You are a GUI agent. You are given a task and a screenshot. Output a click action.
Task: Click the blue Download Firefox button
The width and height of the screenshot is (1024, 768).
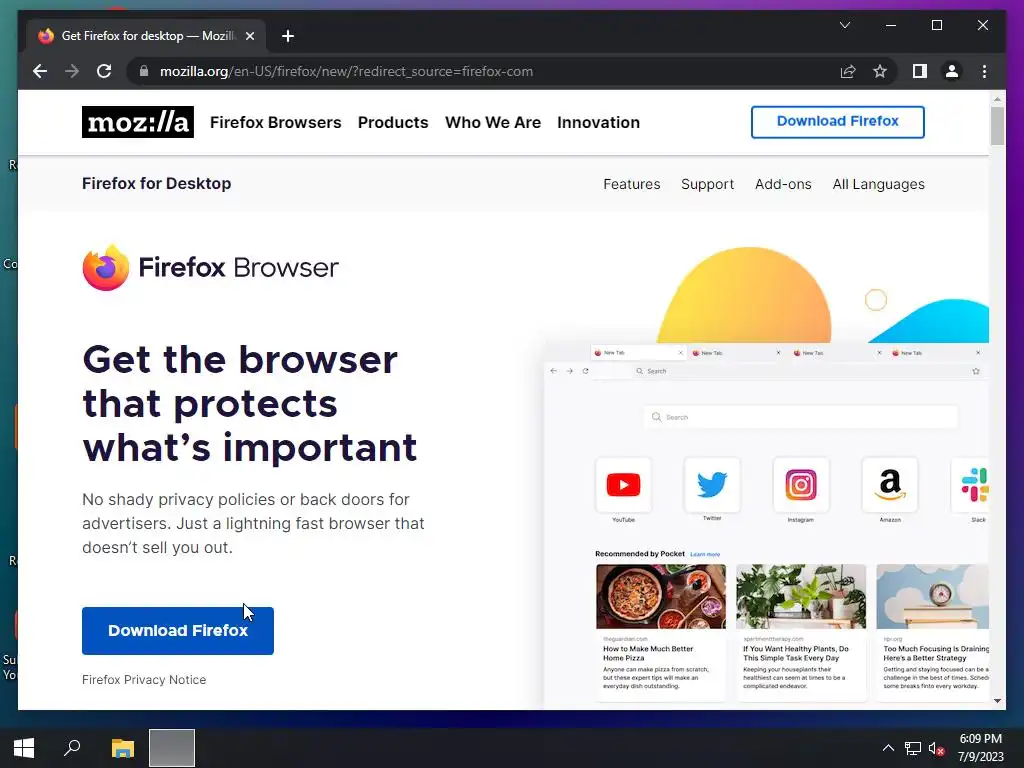click(x=178, y=631)
